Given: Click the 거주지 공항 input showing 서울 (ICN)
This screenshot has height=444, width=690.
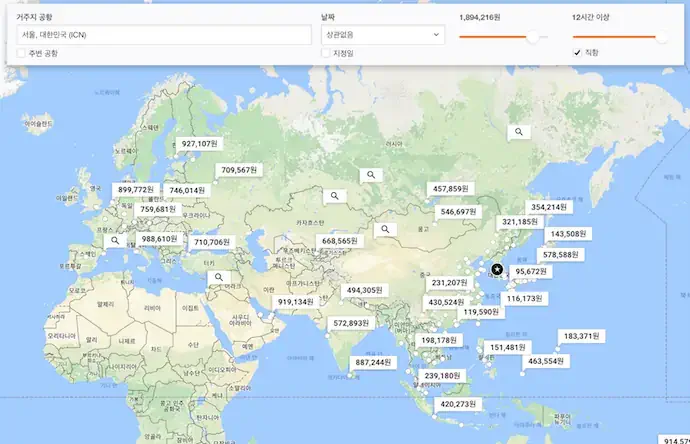Looking at the screenshot, I should click(164, 35).
